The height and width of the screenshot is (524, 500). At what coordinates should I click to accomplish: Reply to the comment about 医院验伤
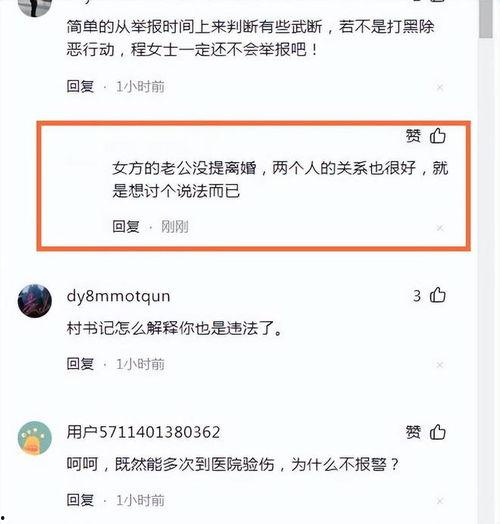[80, 500]
